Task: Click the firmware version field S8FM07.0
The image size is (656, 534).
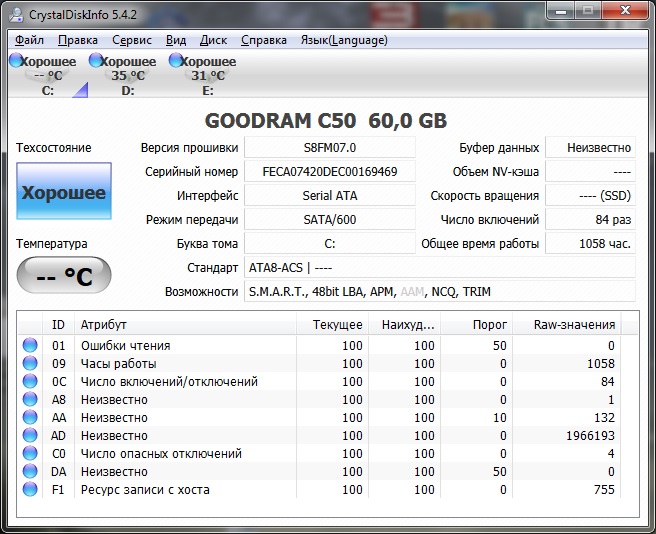Action: click(x=330, y=148)
